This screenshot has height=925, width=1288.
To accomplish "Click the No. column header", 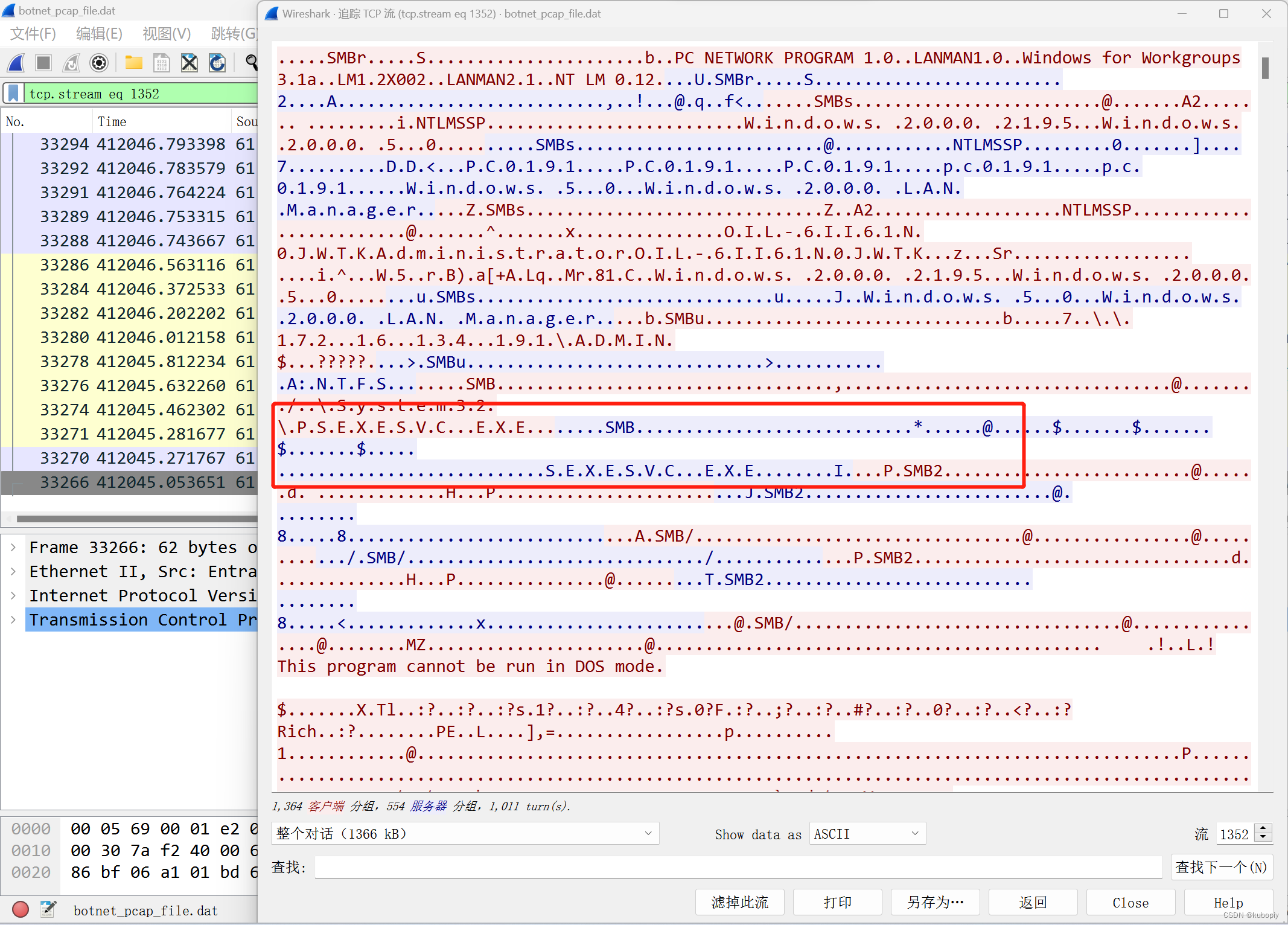I will (46, 122).
